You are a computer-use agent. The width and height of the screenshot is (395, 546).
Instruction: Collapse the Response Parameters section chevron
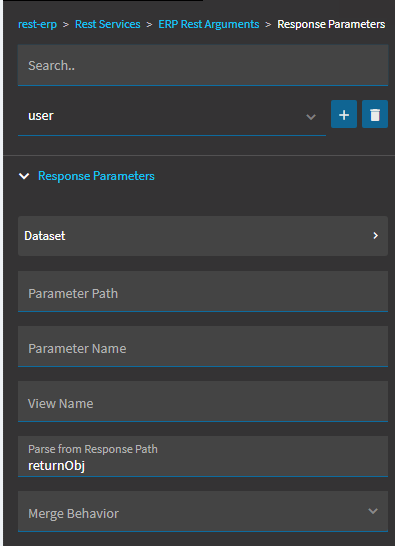24,176
